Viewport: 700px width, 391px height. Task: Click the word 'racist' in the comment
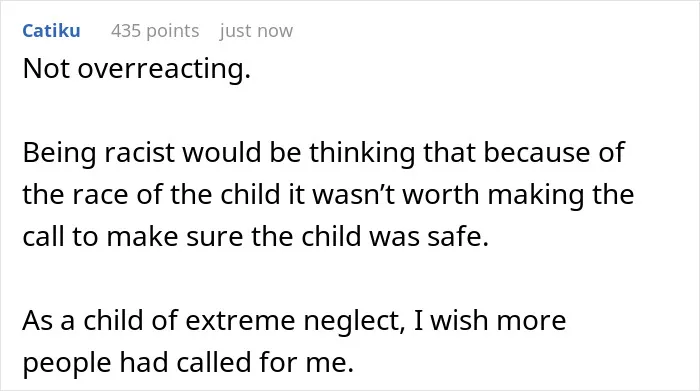[x=139, y=152]
